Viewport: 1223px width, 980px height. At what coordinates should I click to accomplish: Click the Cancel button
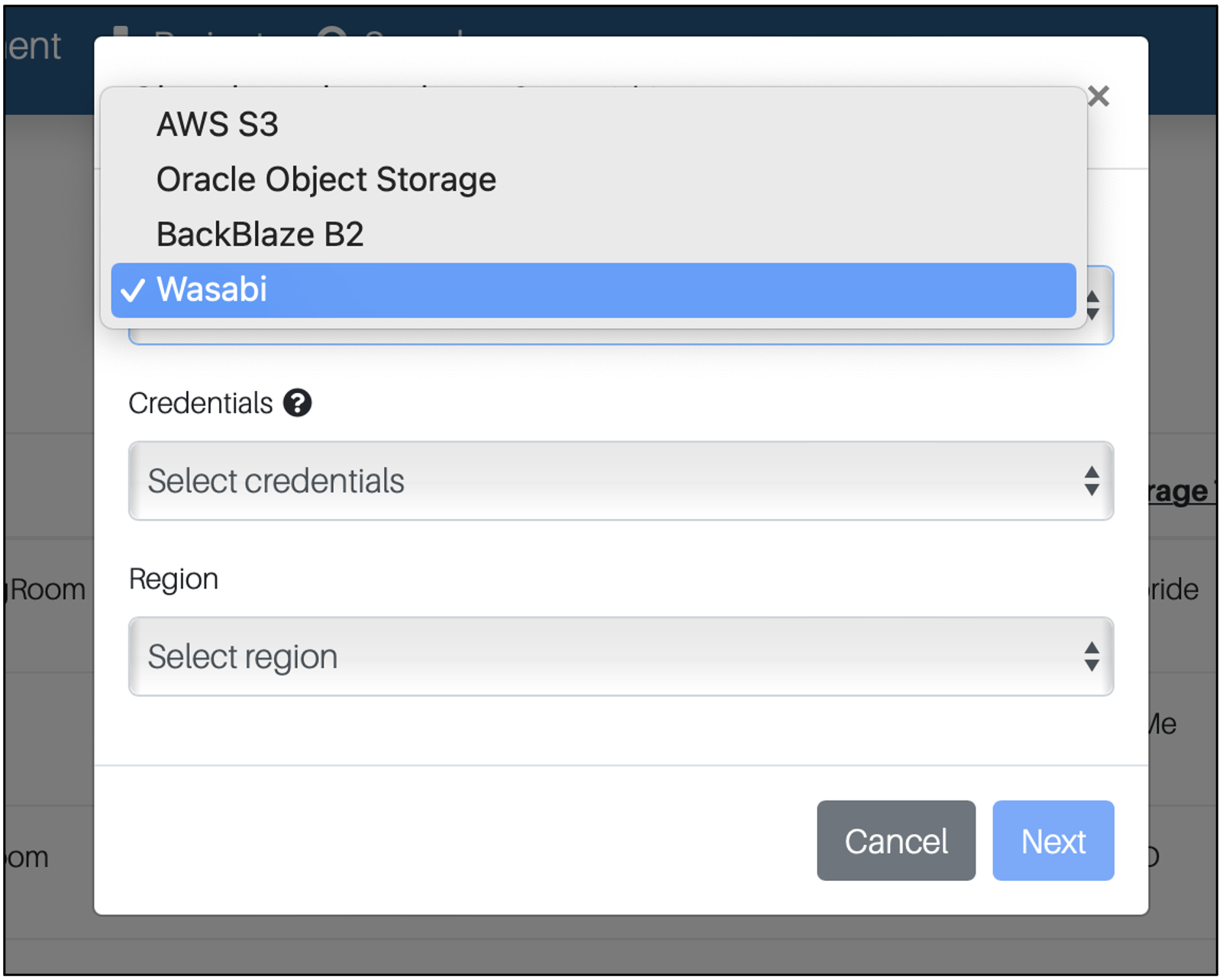coord(896,840)
